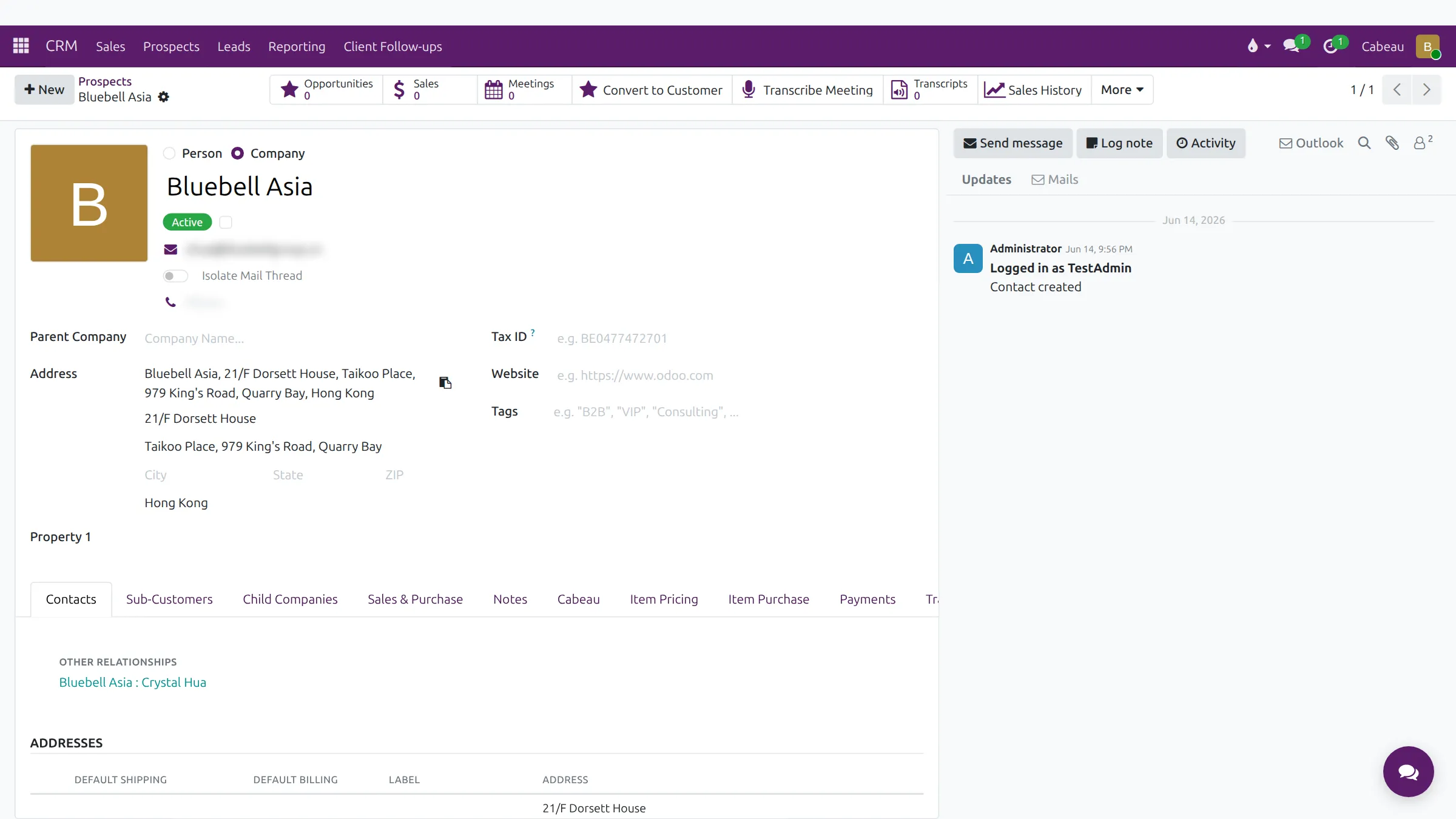The height and width of the screenshot is (819, 1456).
Task: Open the Meetings calendar stat button
Action: point(524,90)
